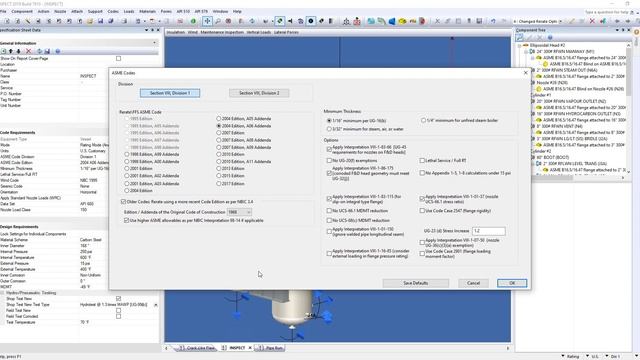Open the Materials menu
Image resolution: width=640 pixels, height=360 pixels.
click(147, 11)
